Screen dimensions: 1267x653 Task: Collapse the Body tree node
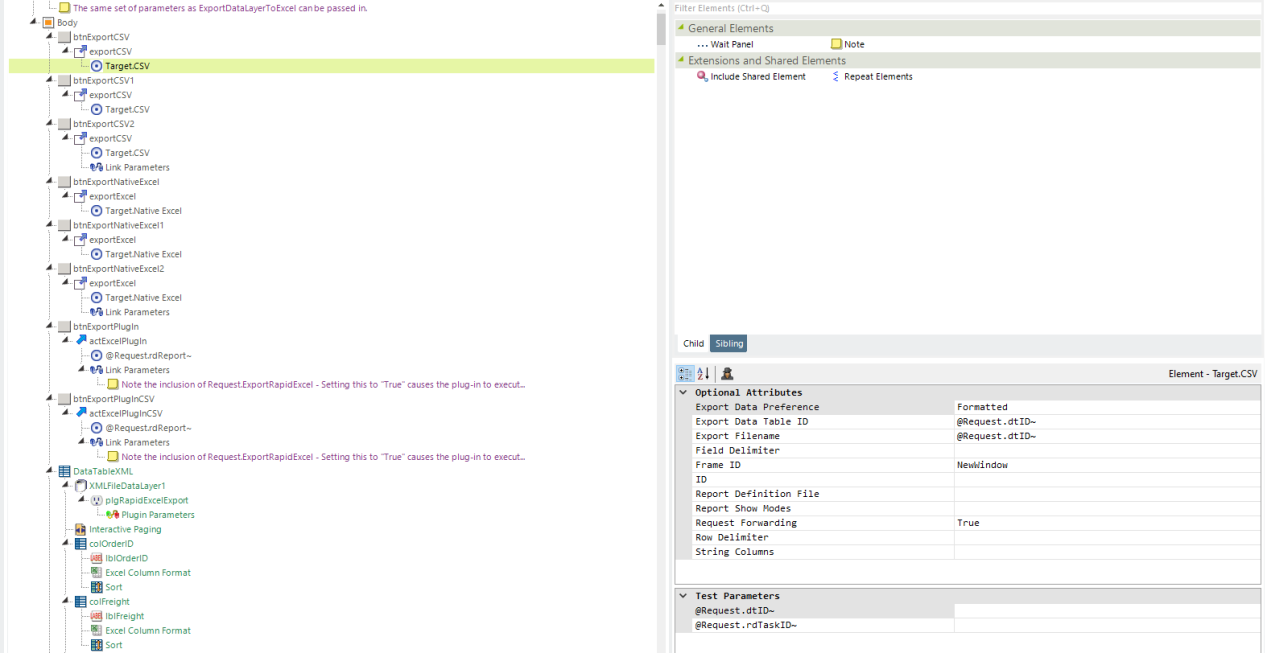click(35, 22)
